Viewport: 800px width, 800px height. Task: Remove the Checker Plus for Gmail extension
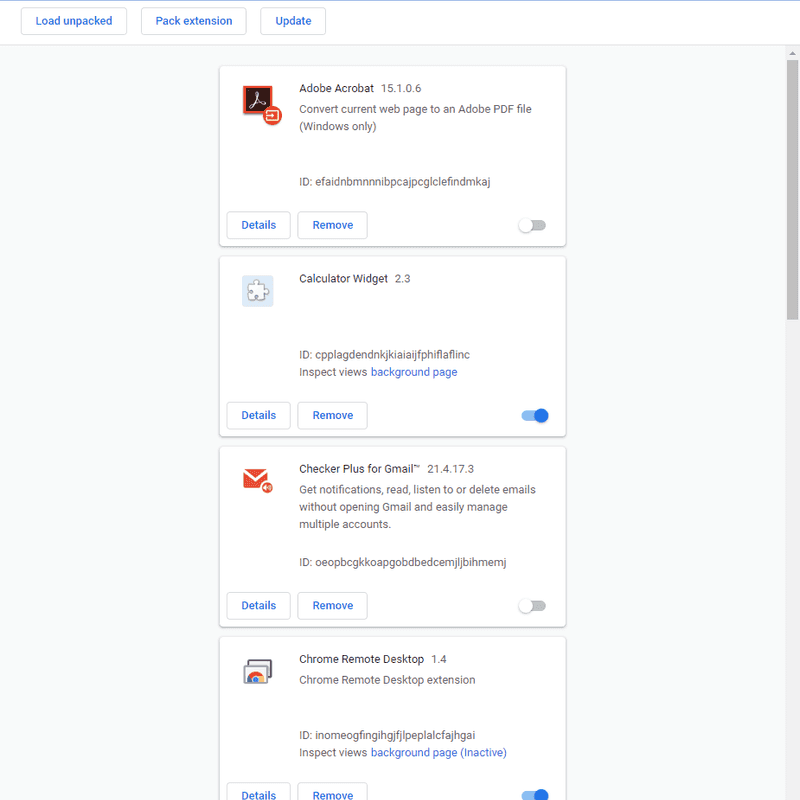click(333, 606)
